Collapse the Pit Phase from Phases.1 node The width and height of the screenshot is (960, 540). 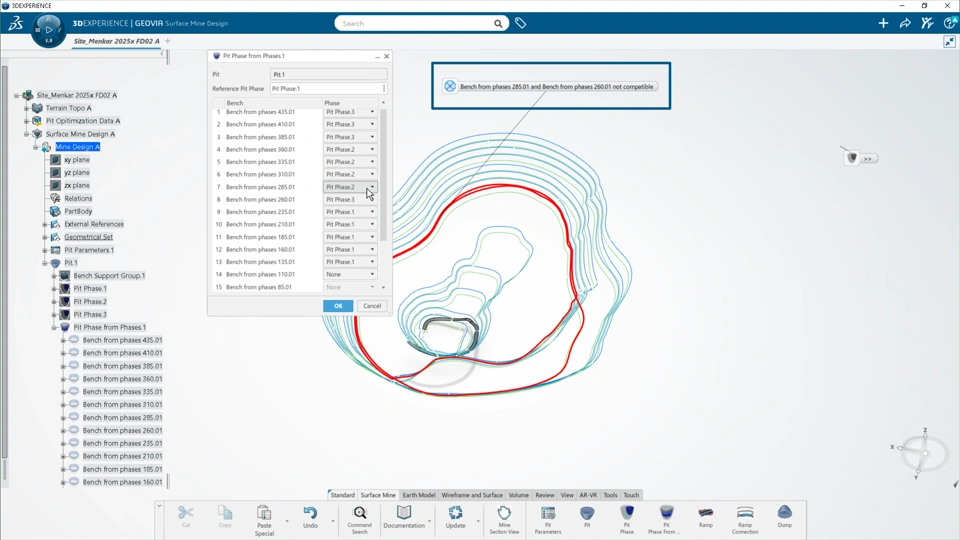[54, 328]
